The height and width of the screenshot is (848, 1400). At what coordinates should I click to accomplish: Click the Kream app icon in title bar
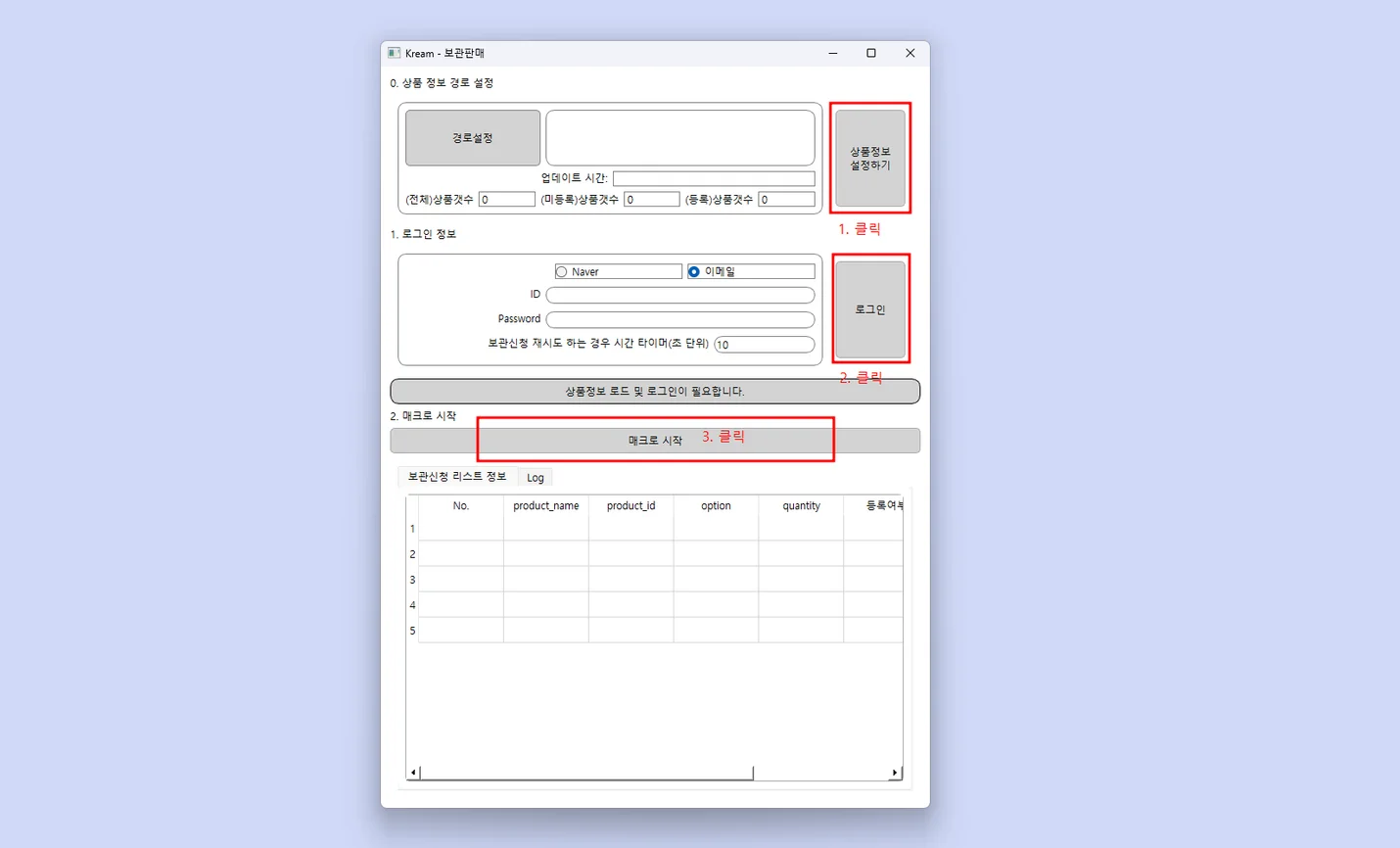pyautogui.click(x=394, y=53)
